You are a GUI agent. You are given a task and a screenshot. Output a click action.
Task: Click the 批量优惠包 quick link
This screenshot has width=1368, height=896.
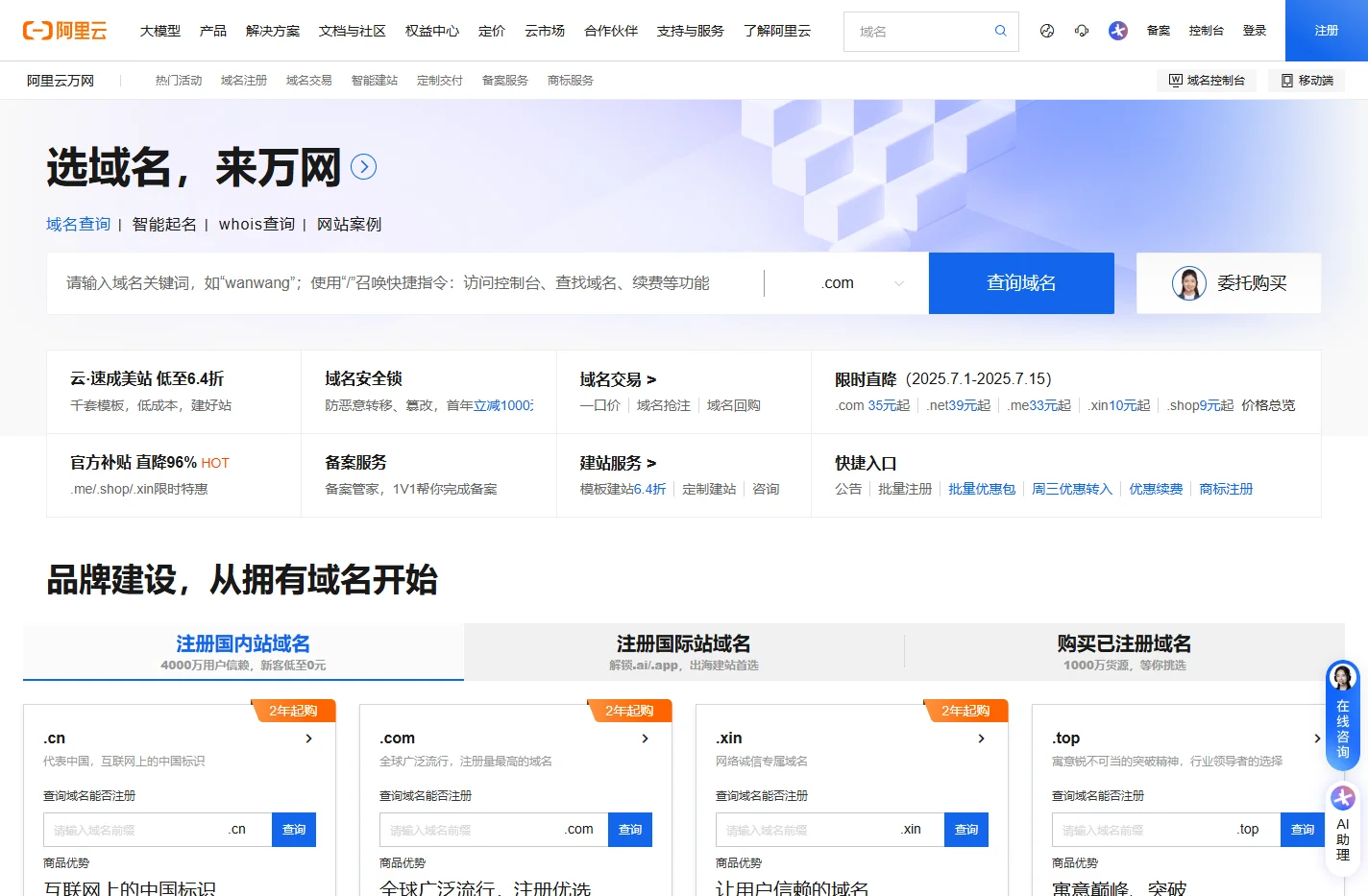pyautogui.click(x=982, y=489)
